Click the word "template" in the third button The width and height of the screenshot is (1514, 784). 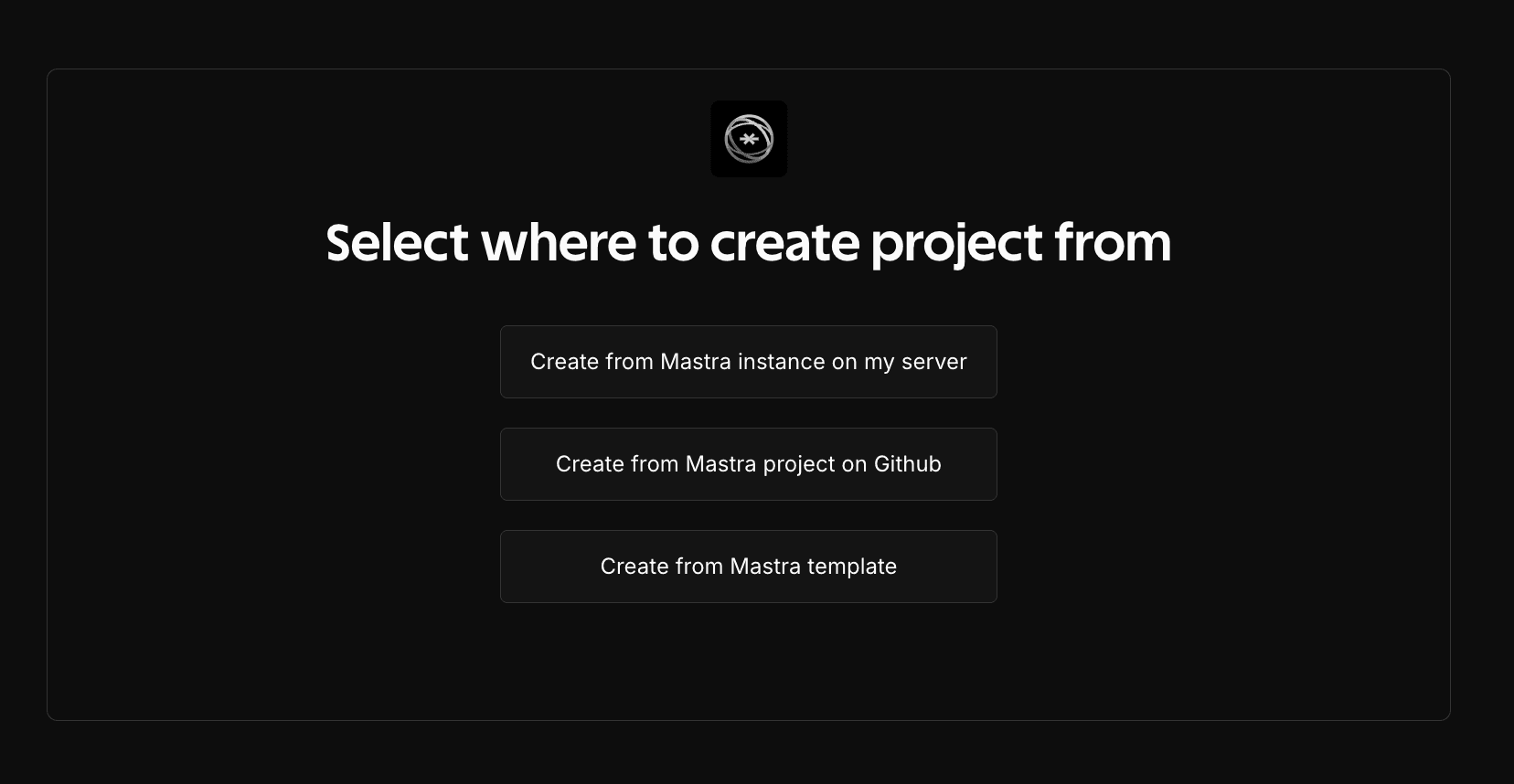851,567
